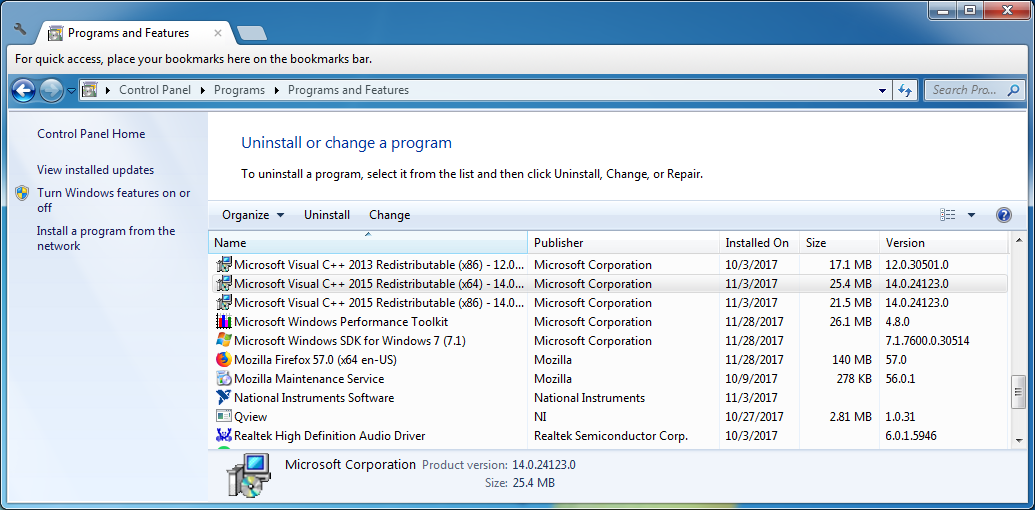This screenshot has width=1035, height=510.
Task: Click the Programs and Features tab icon
Action: point(55,33)
